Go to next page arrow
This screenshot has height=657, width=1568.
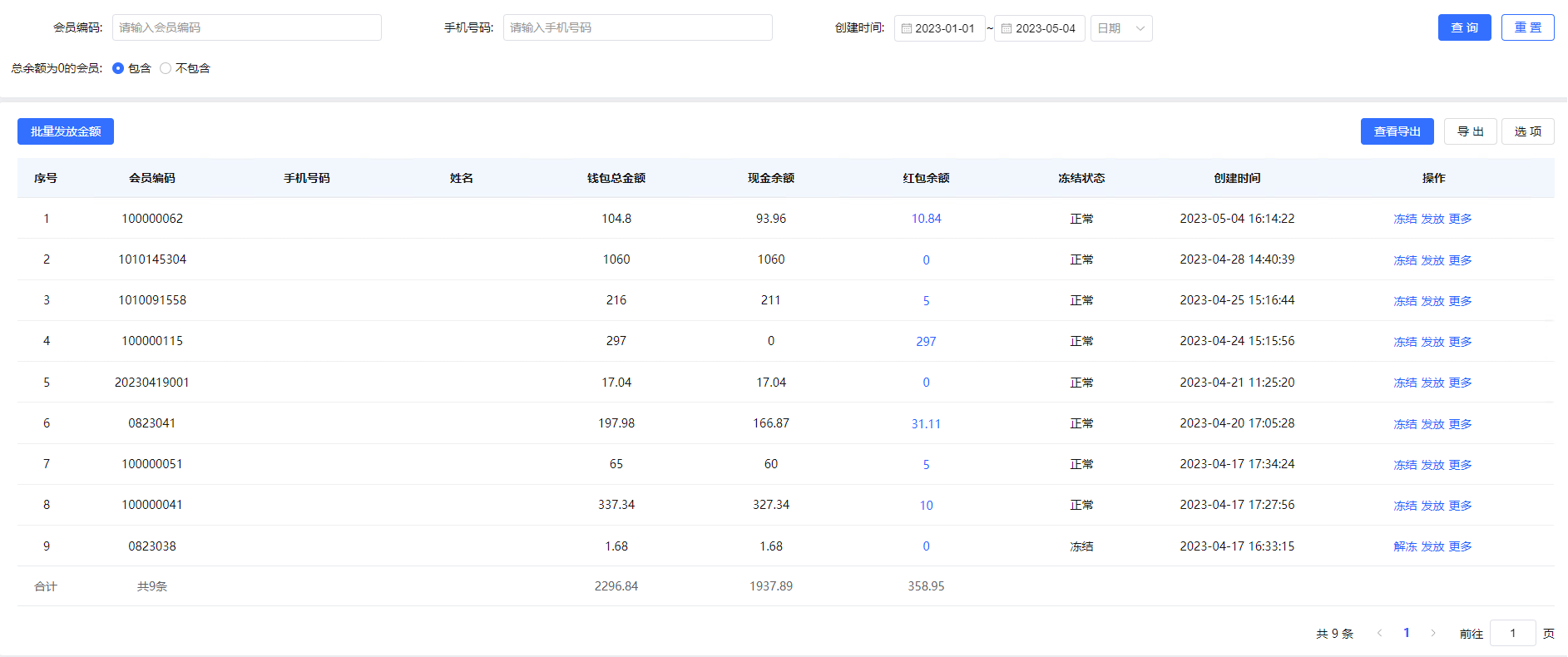pos(1433,633)
